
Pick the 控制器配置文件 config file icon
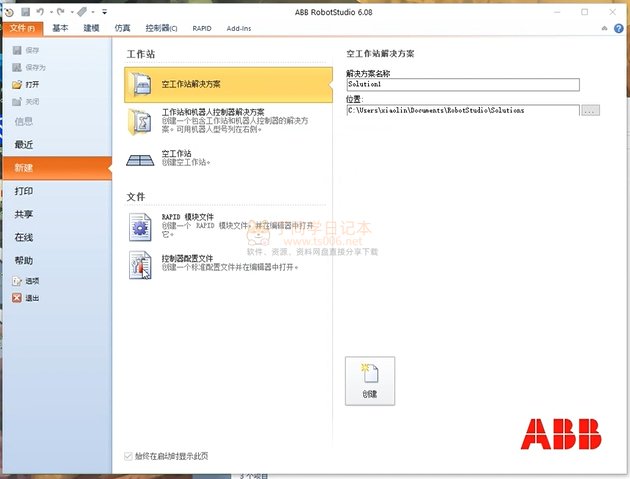pyautogui.click(x=140, y=266)
